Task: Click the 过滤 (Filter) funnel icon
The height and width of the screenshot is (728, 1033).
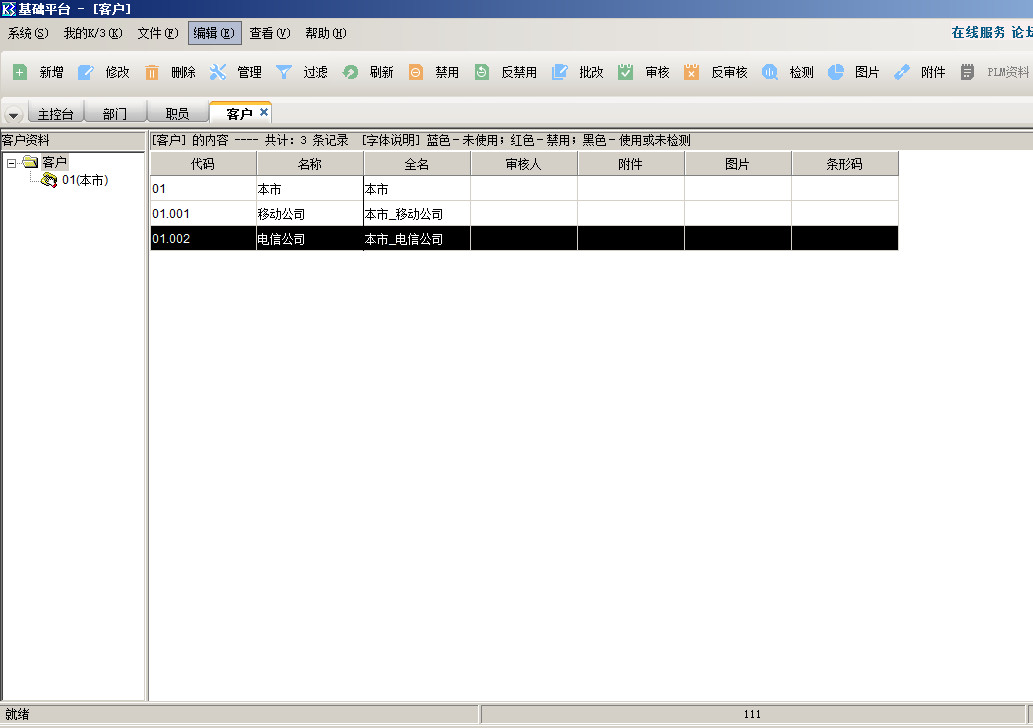Action: point(284,72)
